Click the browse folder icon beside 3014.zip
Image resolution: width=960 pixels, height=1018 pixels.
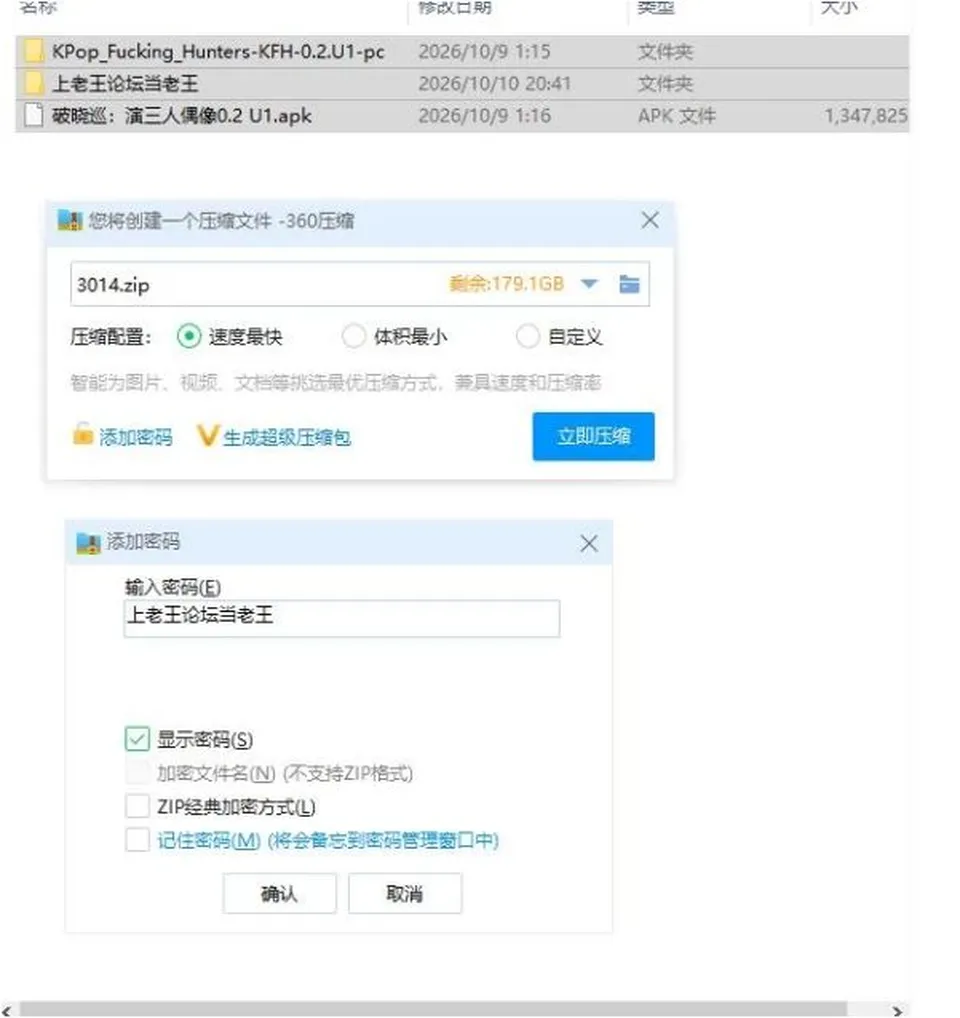click(629, 284)
